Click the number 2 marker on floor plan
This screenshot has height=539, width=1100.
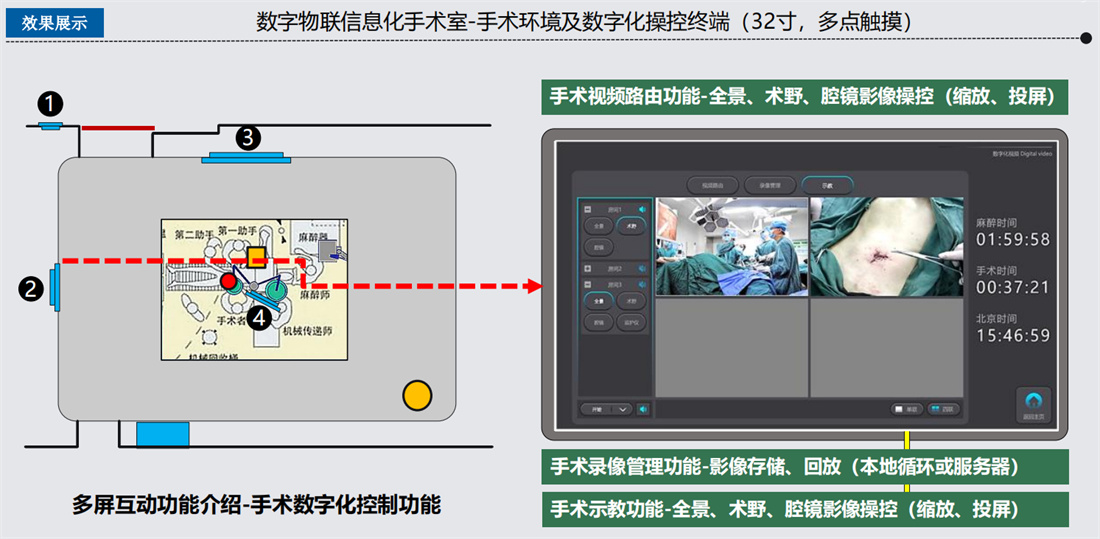click(31, 288)
